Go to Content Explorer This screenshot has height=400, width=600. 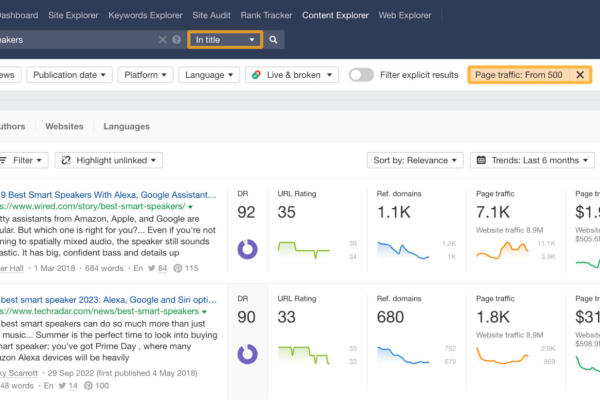pos(335,15)
